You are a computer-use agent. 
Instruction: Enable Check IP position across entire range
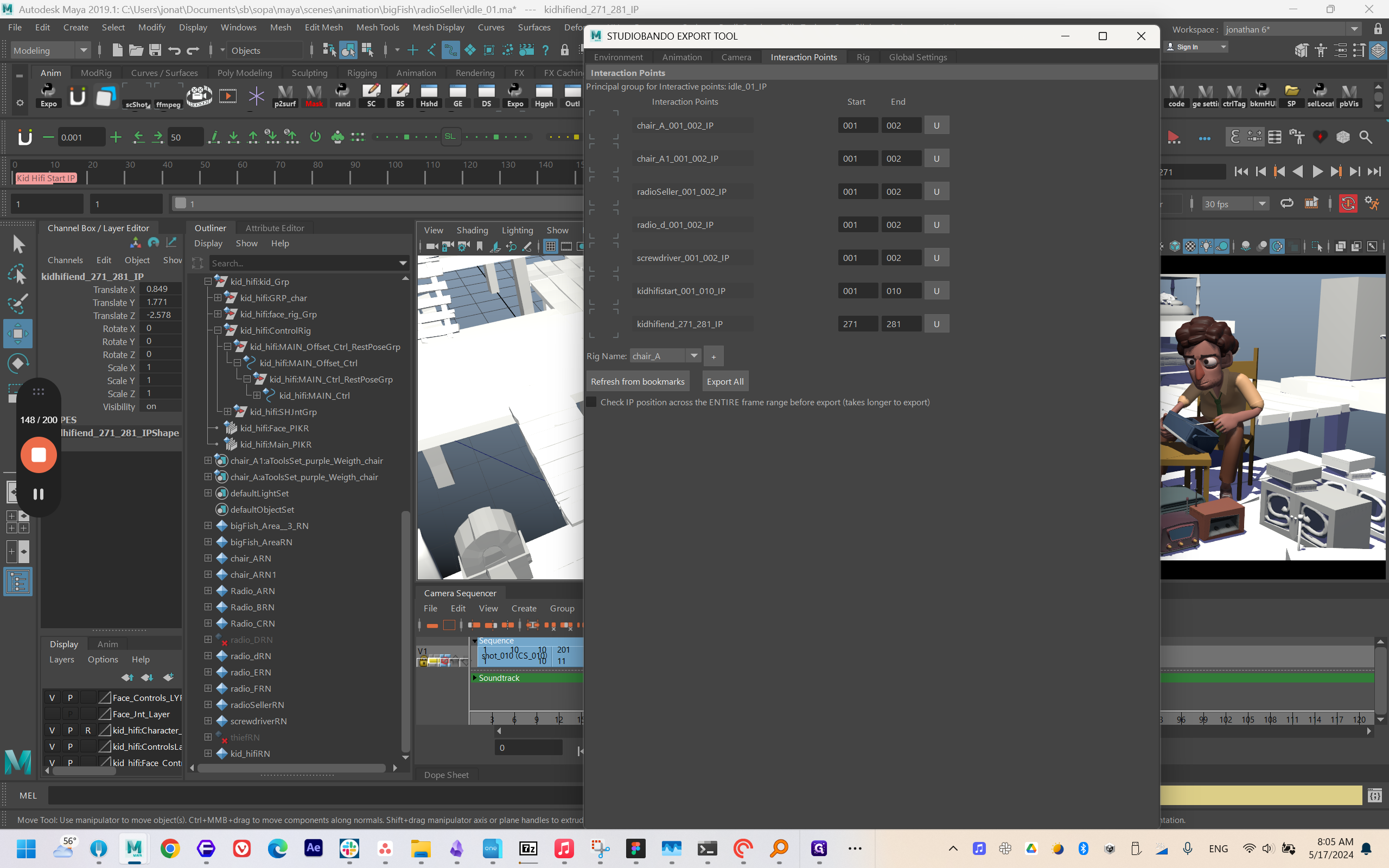tap(592, 402)
